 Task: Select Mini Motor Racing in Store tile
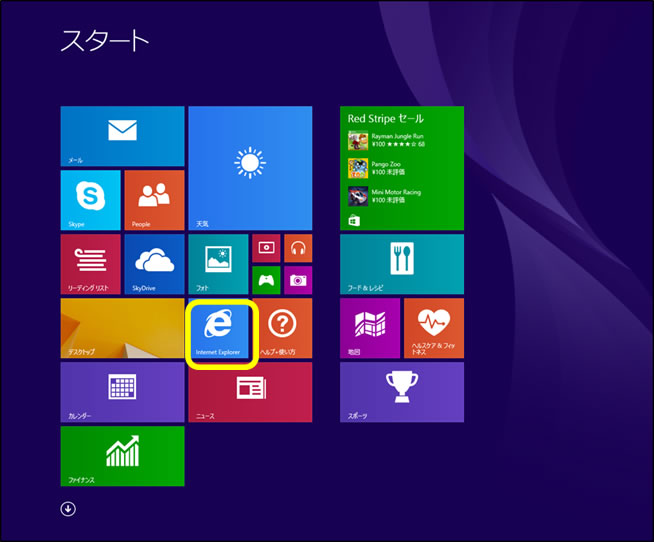coord(385,196)
